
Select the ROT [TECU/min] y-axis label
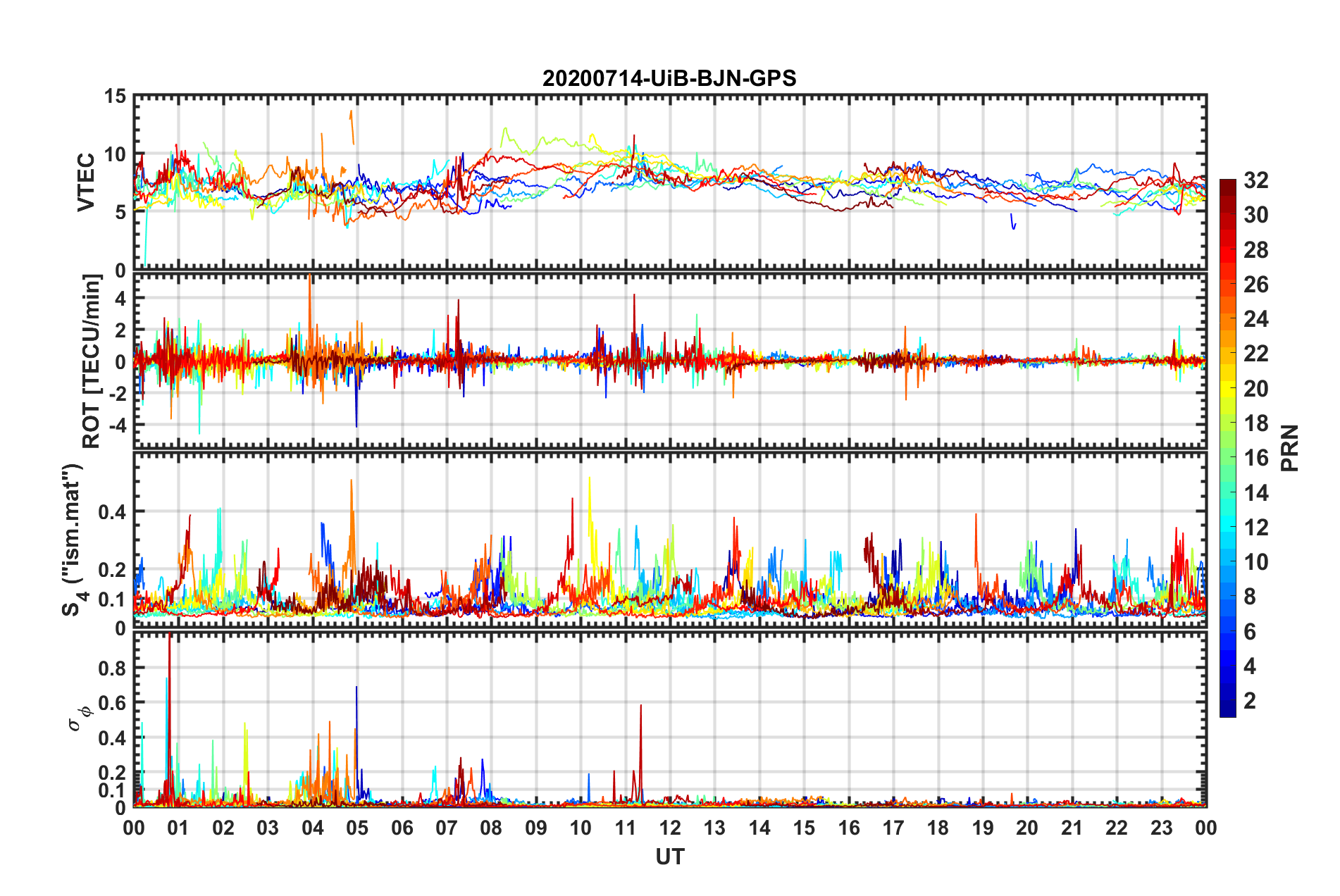click(x=92, y=361)
